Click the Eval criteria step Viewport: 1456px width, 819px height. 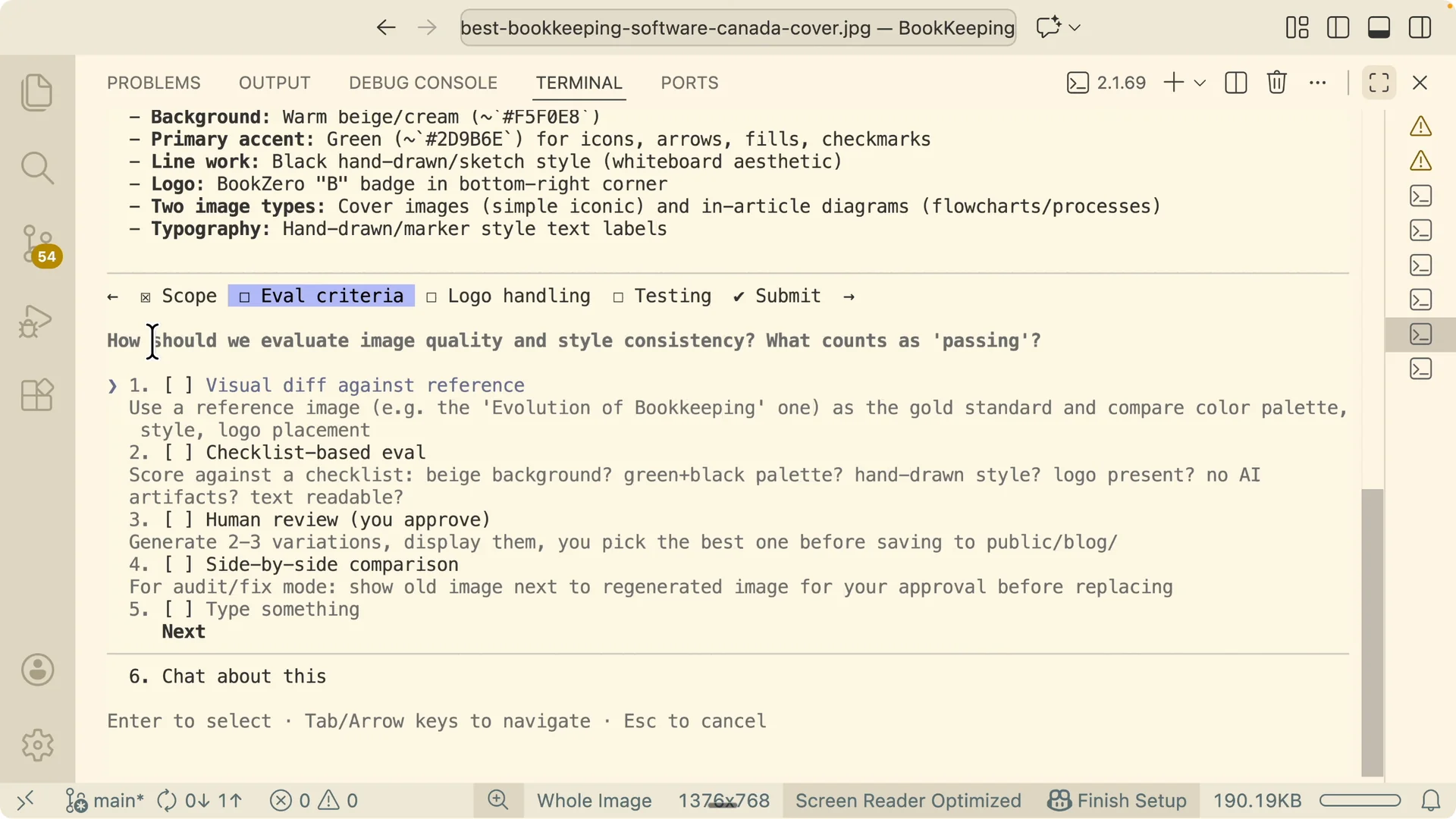[x=322, y=296]
